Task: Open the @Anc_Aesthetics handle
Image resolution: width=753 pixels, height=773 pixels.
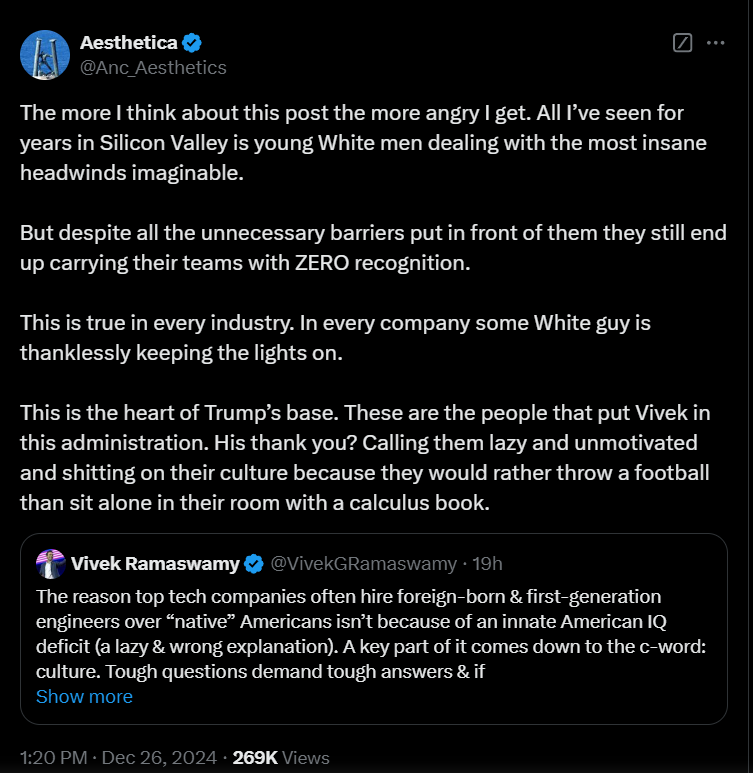Action: pos(153,67)
